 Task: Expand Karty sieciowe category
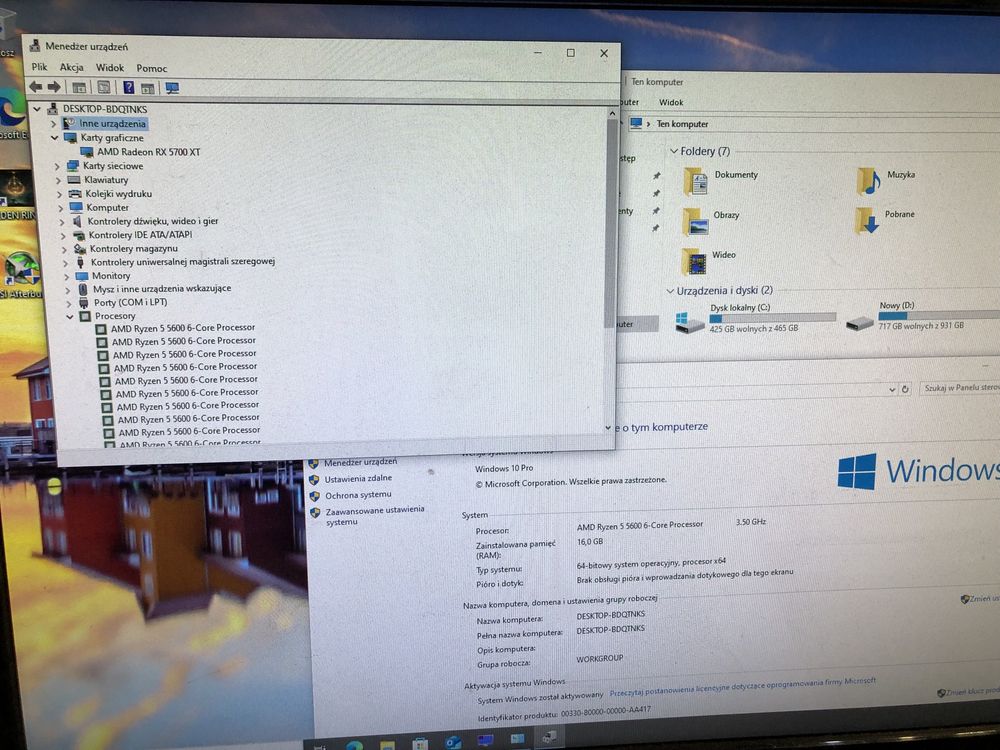57,166
